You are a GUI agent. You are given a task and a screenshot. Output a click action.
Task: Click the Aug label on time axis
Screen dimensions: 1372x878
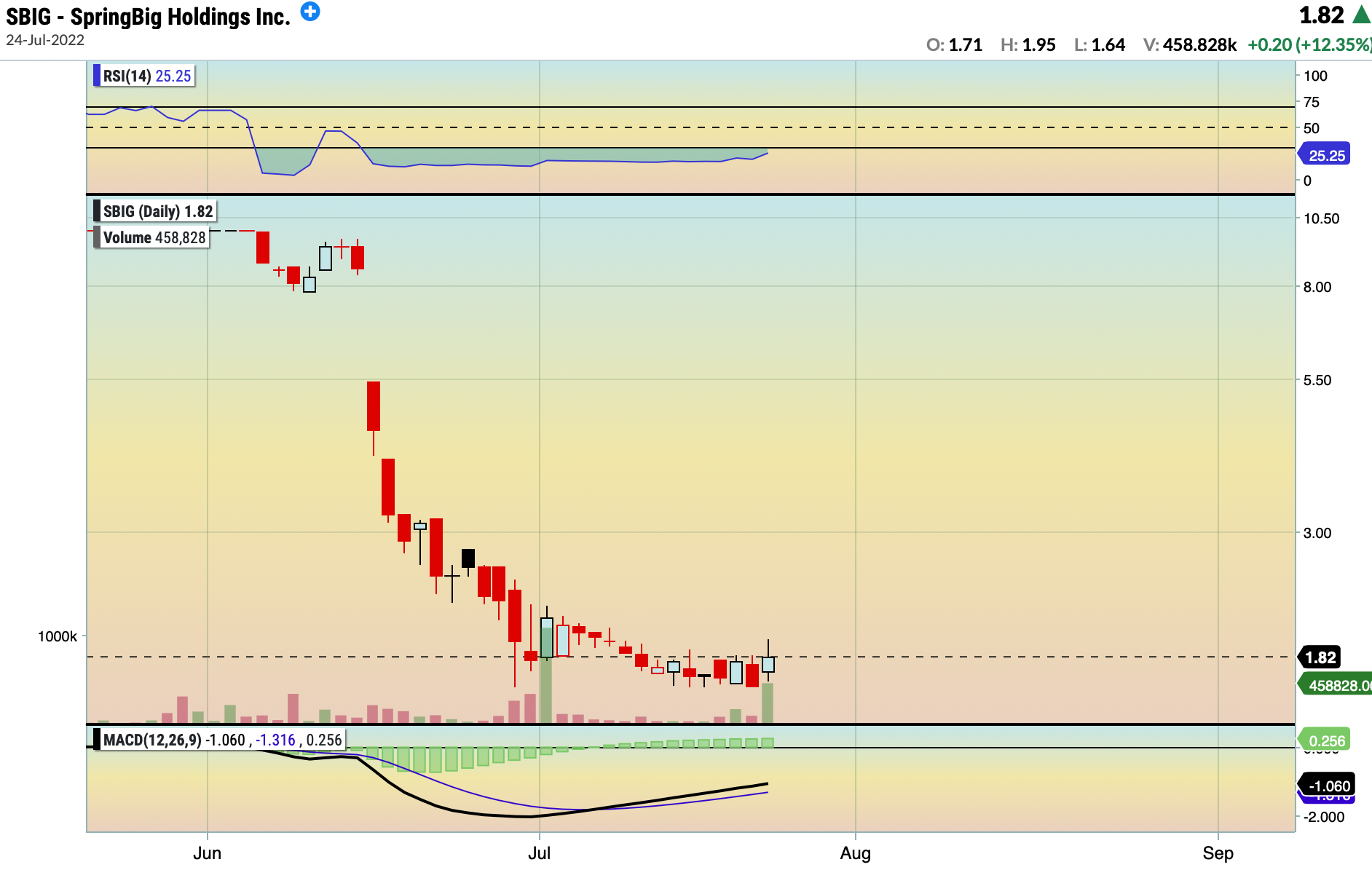pyautogui.click(x=855, y=853)
